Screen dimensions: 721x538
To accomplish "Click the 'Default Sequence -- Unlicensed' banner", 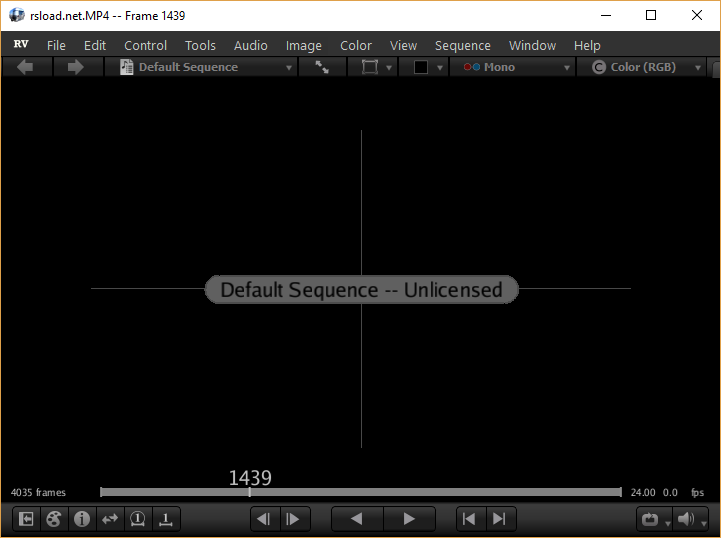I will pyautogui.click(x=361, y=290).
